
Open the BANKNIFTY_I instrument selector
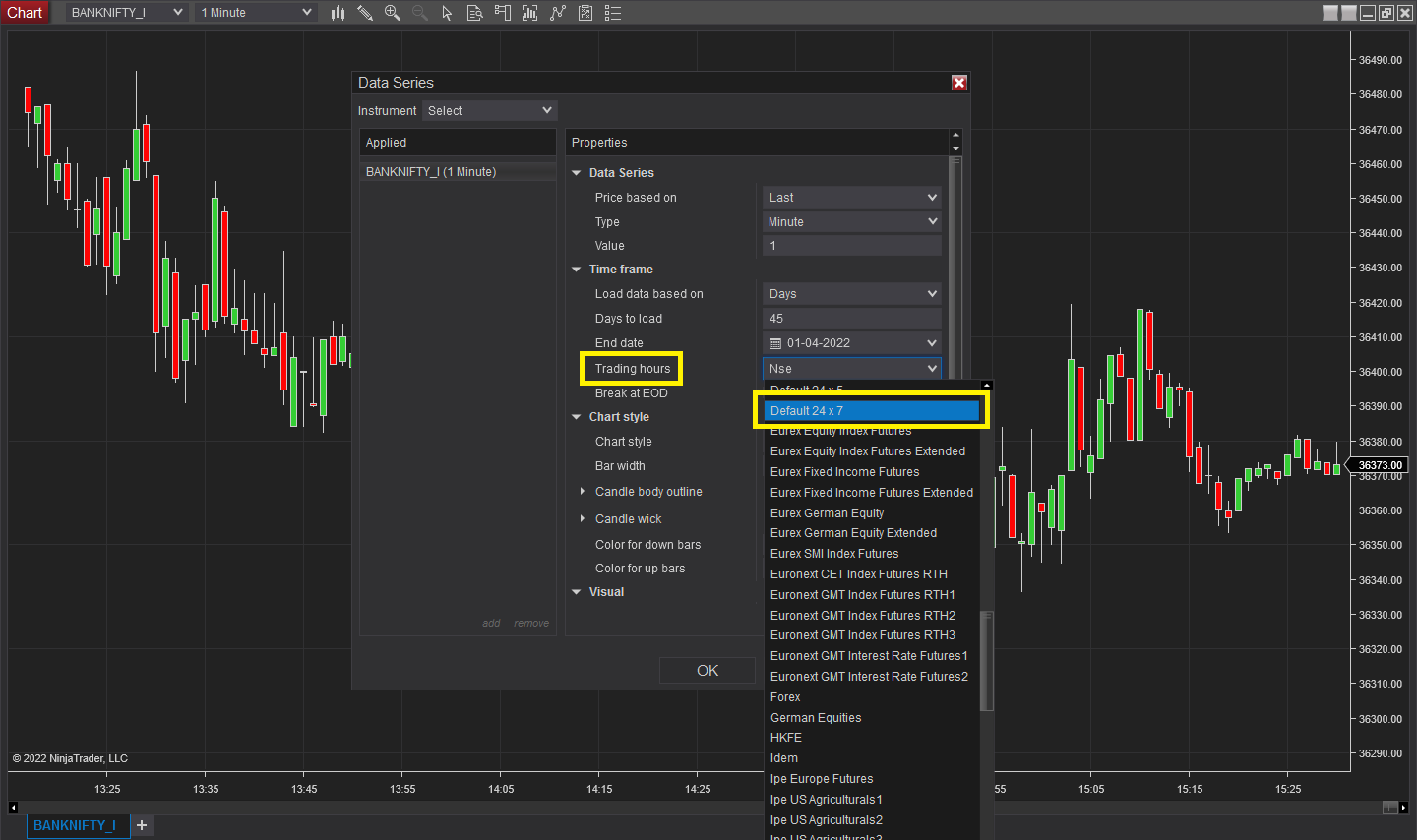tap(127, 13)
